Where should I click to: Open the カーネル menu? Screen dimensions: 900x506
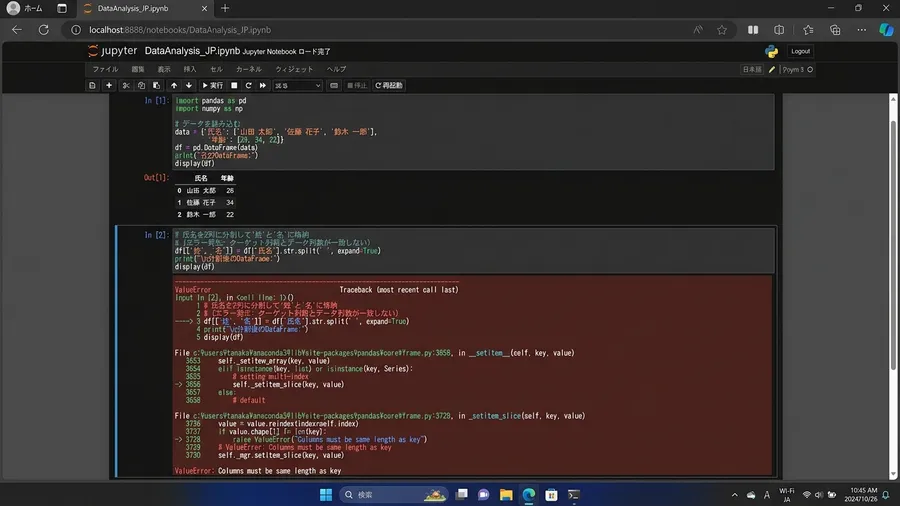(249, 69)
